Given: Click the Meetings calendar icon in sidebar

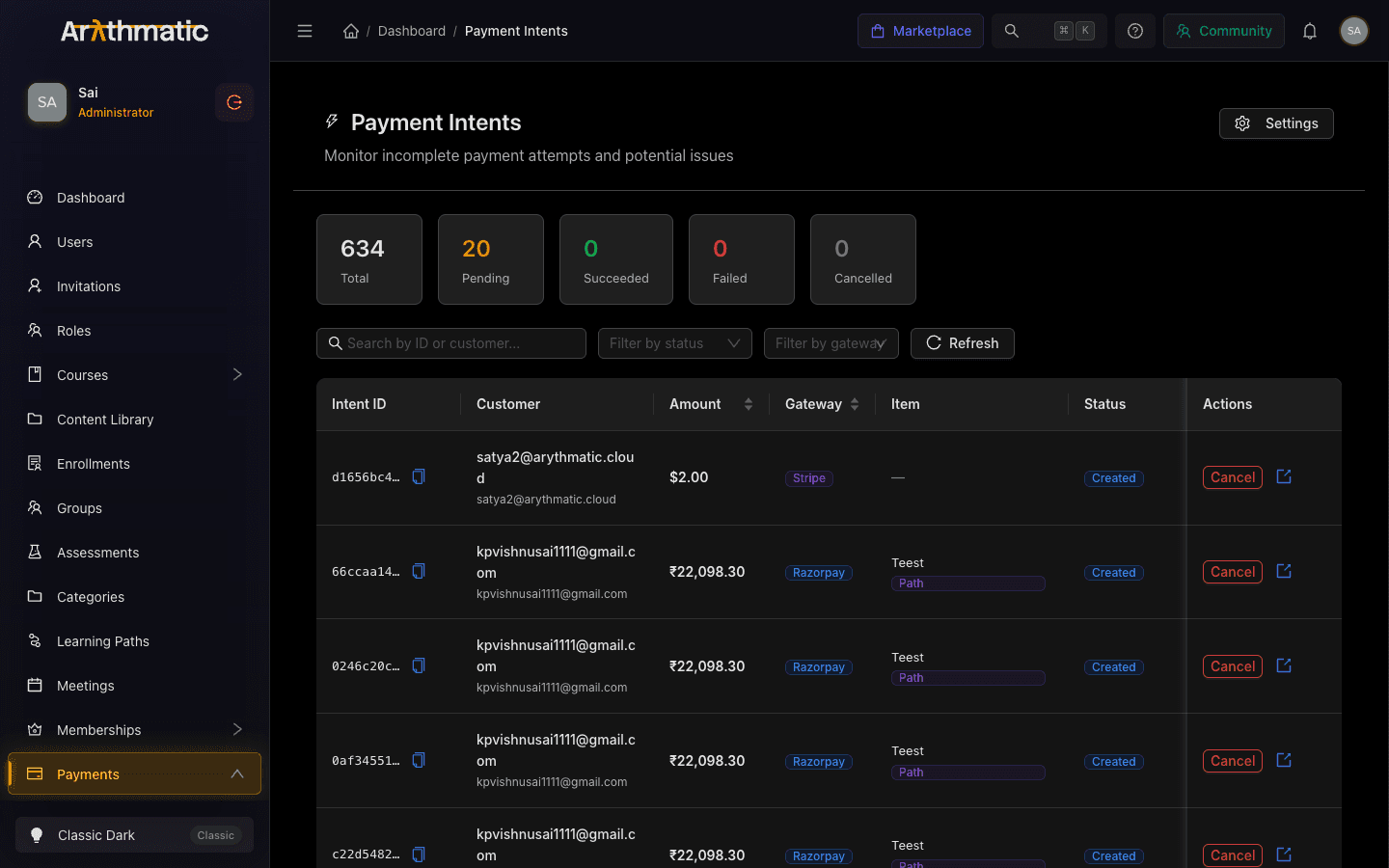Looking at the screenshot, I should tap(35, 685).
